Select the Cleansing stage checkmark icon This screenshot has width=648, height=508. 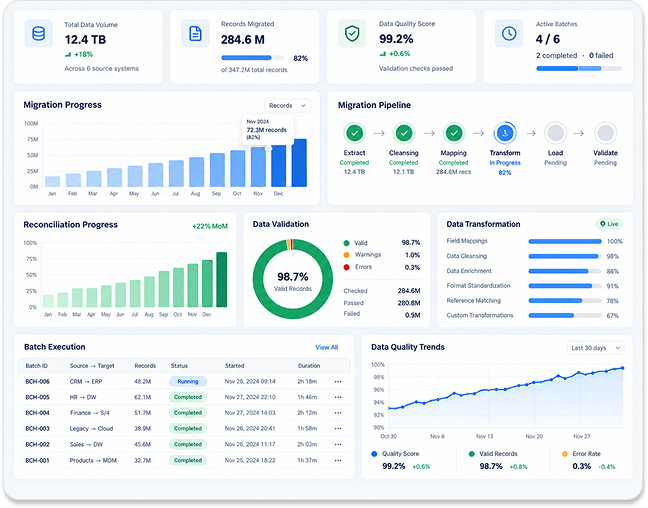[404, 133]
